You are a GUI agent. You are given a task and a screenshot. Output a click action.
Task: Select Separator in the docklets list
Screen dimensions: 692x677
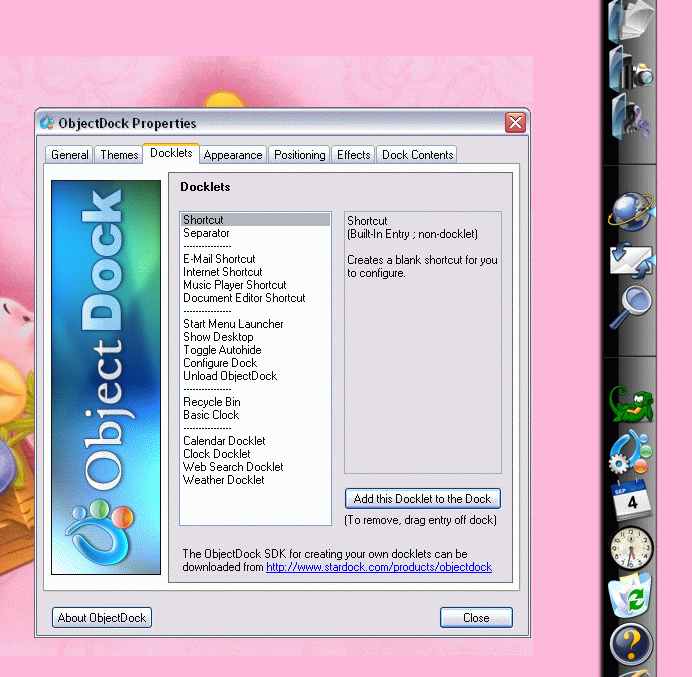point(255,233)
